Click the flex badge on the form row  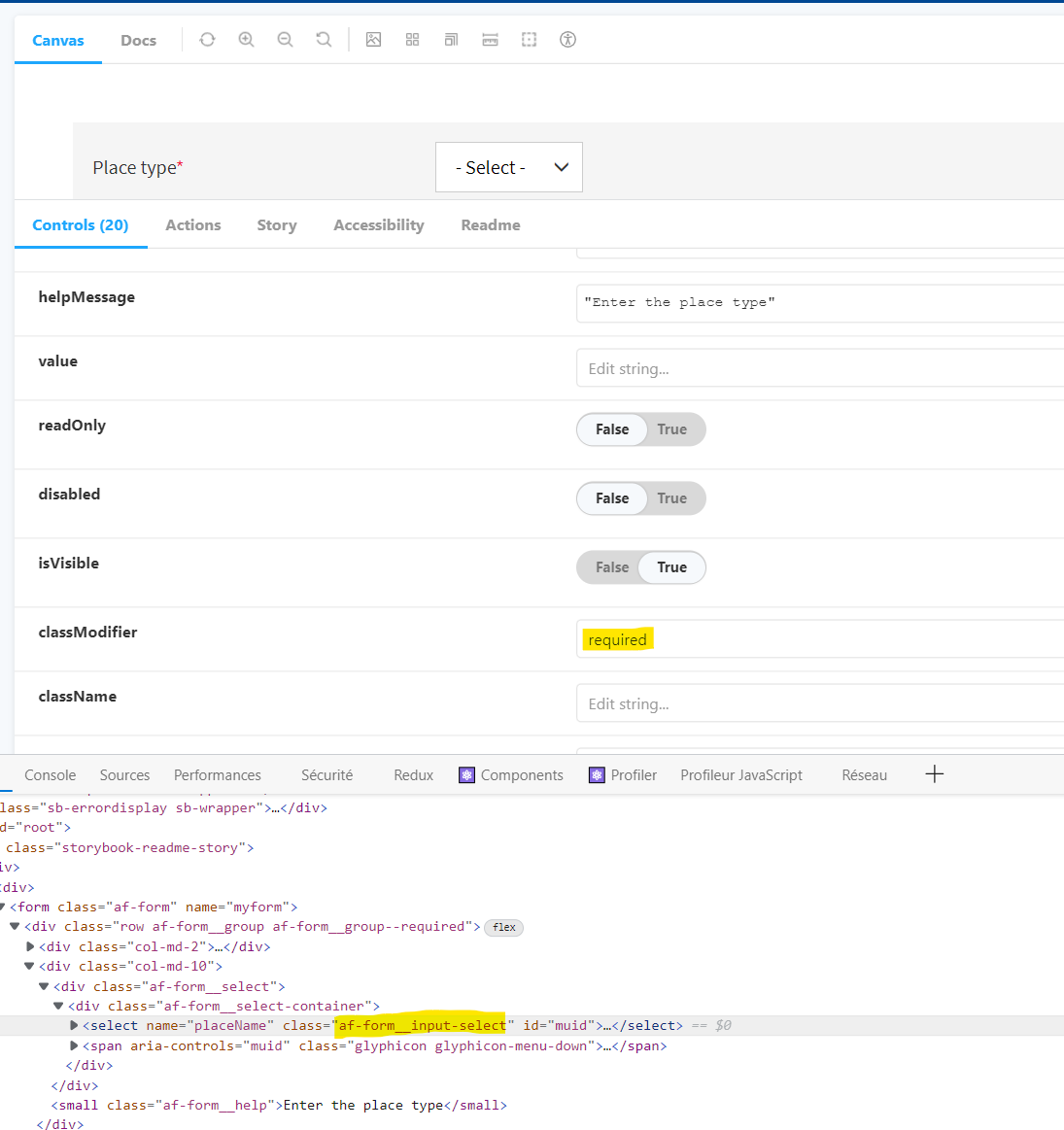(x=503, y=927)
